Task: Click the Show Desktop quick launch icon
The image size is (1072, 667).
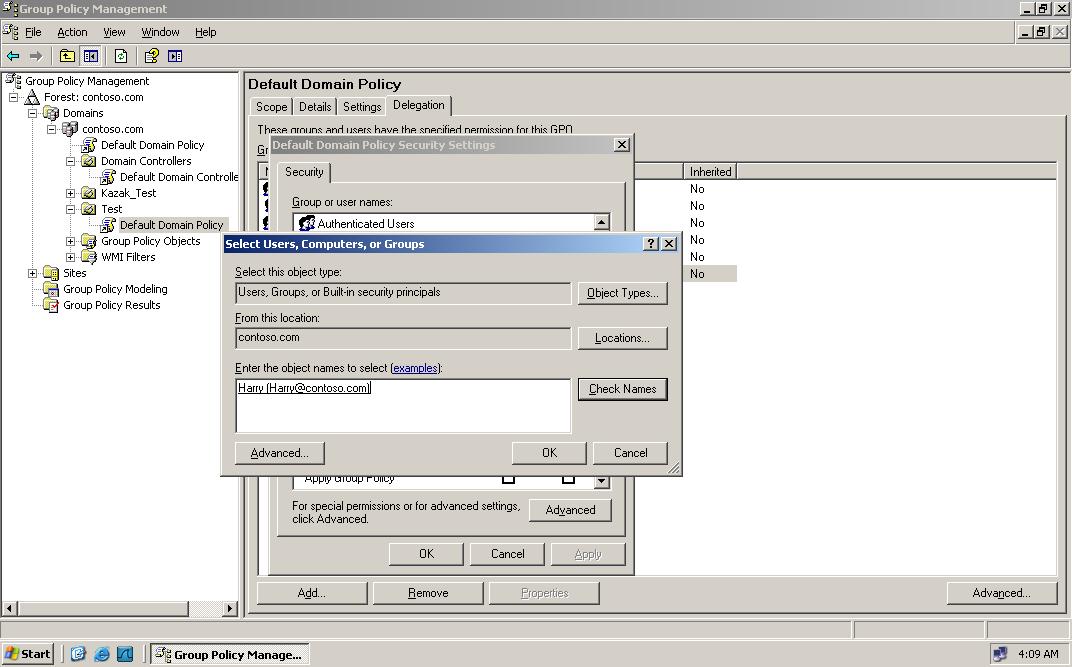Action: [x=78, y=654]
